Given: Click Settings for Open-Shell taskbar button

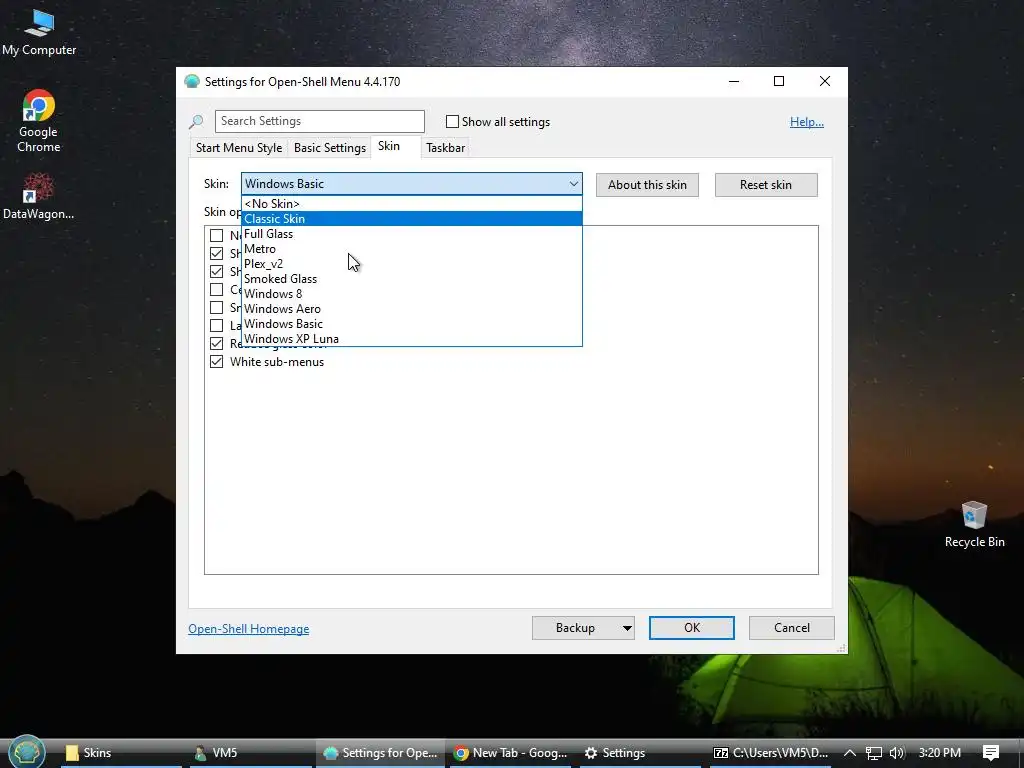Looking at the screenshot, I should pos(380,753).
